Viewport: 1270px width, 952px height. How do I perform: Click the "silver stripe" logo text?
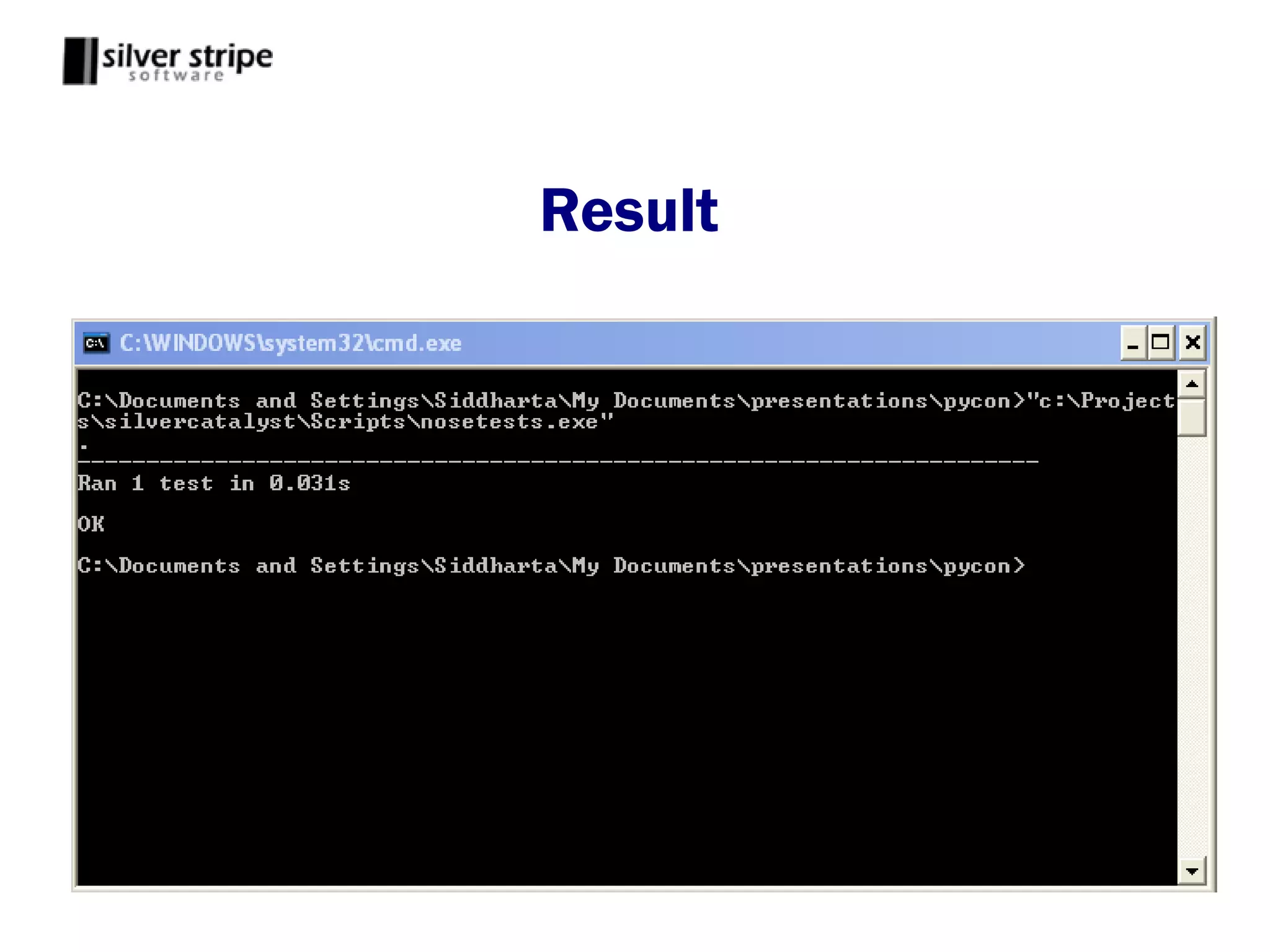(187, 57)
